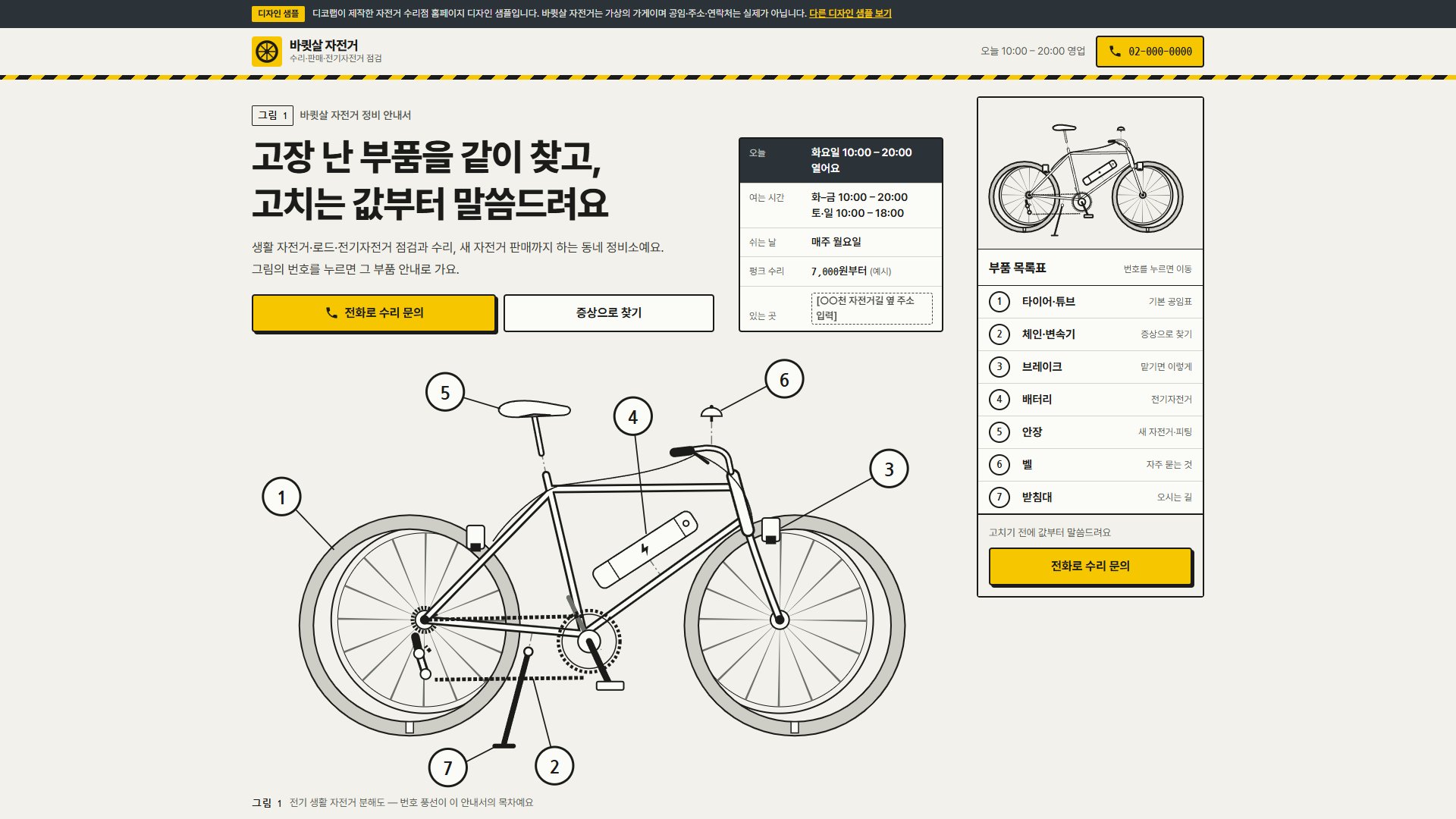Click the 그림 1 label box above headline
Image resolution: width=1456 pixels, height=819 pixels.
point(272,115)
